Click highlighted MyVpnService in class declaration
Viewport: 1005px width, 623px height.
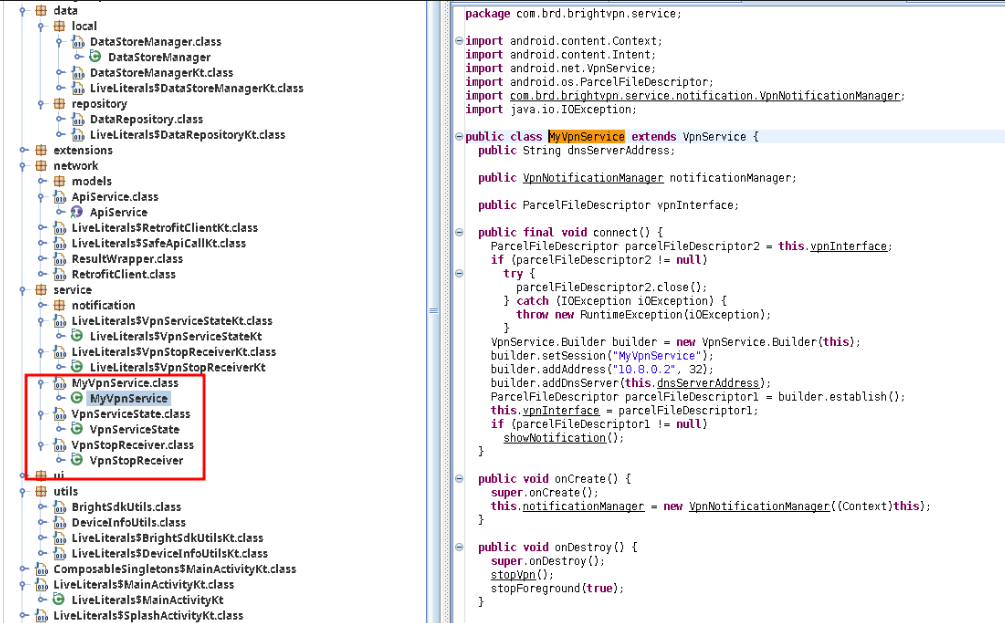tap(586, 136)
